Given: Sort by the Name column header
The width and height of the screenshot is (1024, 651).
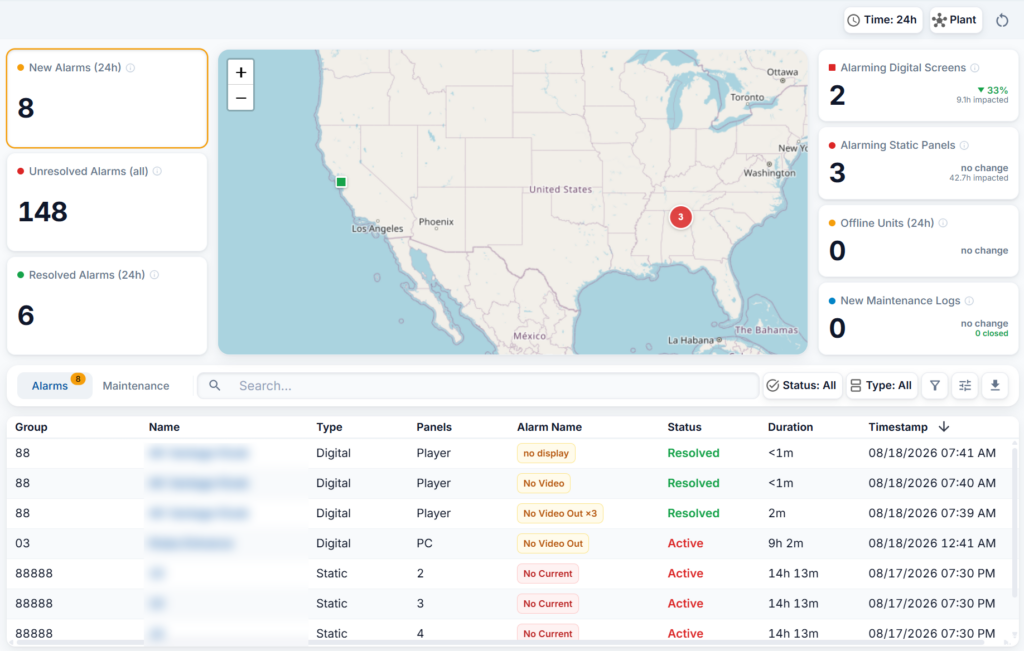Looking at the screenshot, I should tap(164, 427).
